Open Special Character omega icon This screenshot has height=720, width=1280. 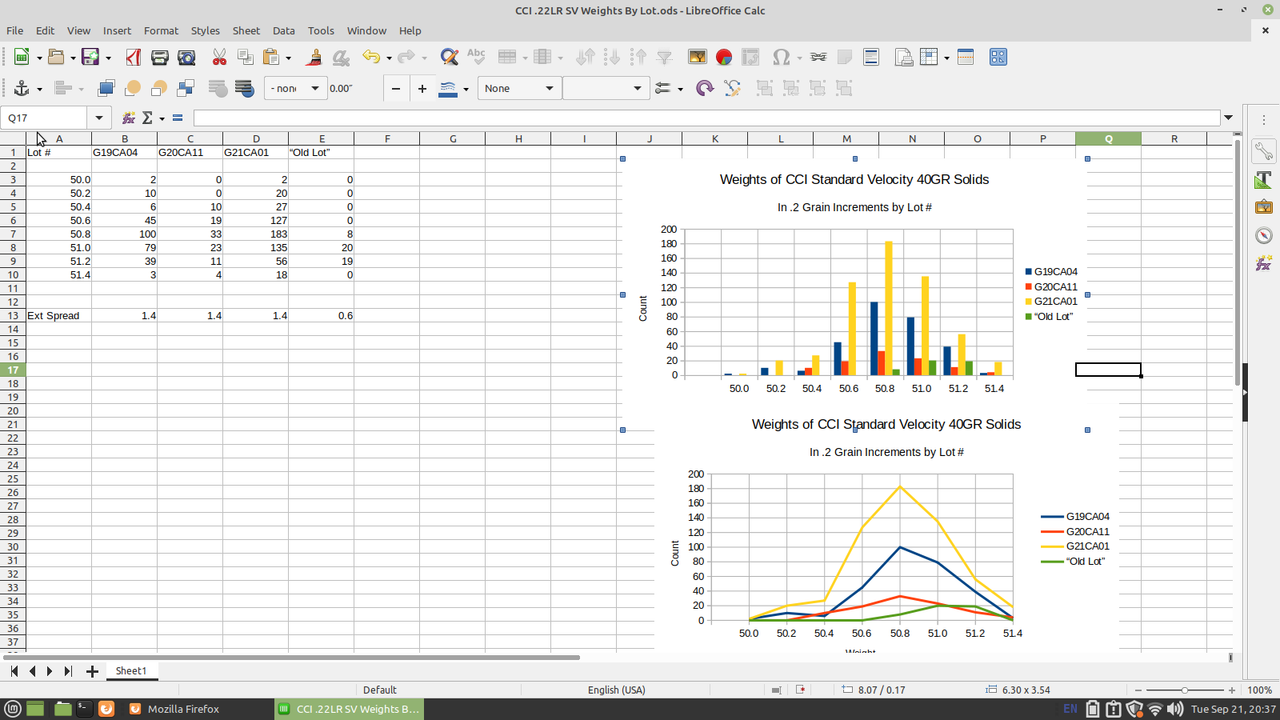(782, 57)
